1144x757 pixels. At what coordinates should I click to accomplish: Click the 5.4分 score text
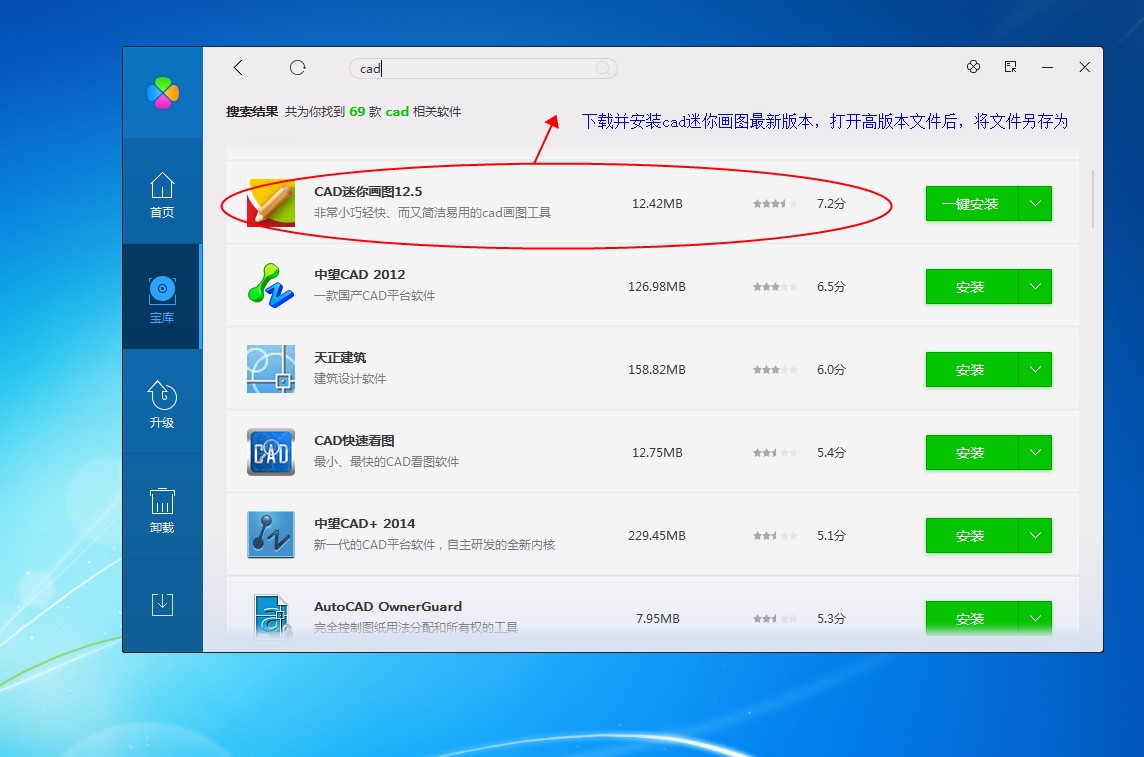(831, 453)
